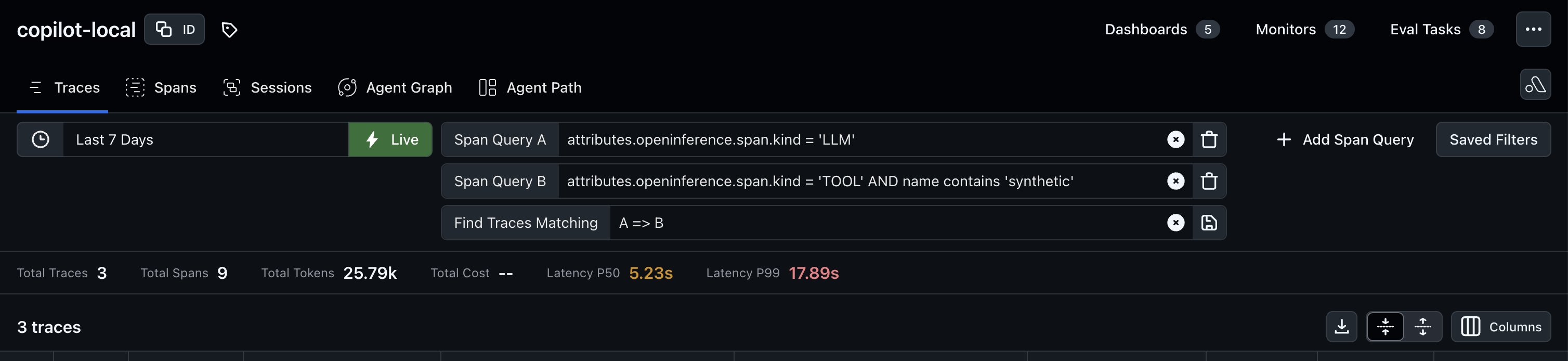Click the export traces download icon
The image size is (1568, 361).
[x=1341, y=326]
